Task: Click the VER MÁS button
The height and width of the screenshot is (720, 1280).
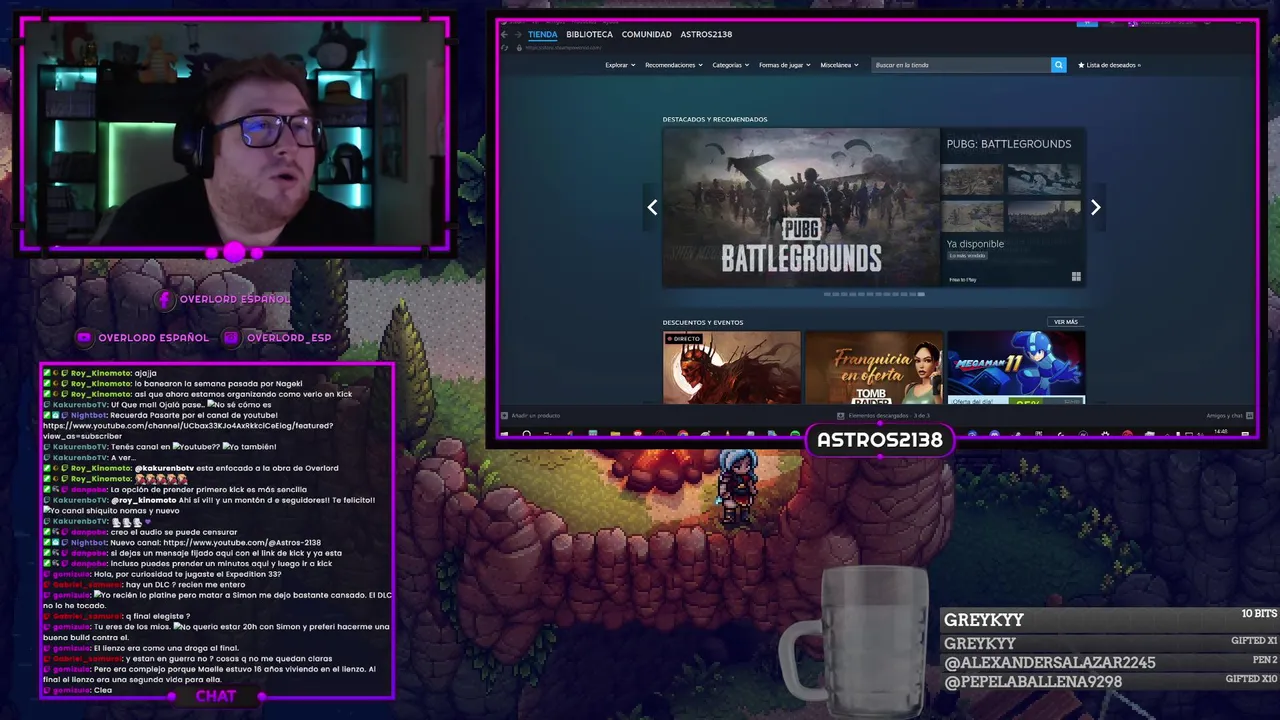Action: tap(1065, 322)
